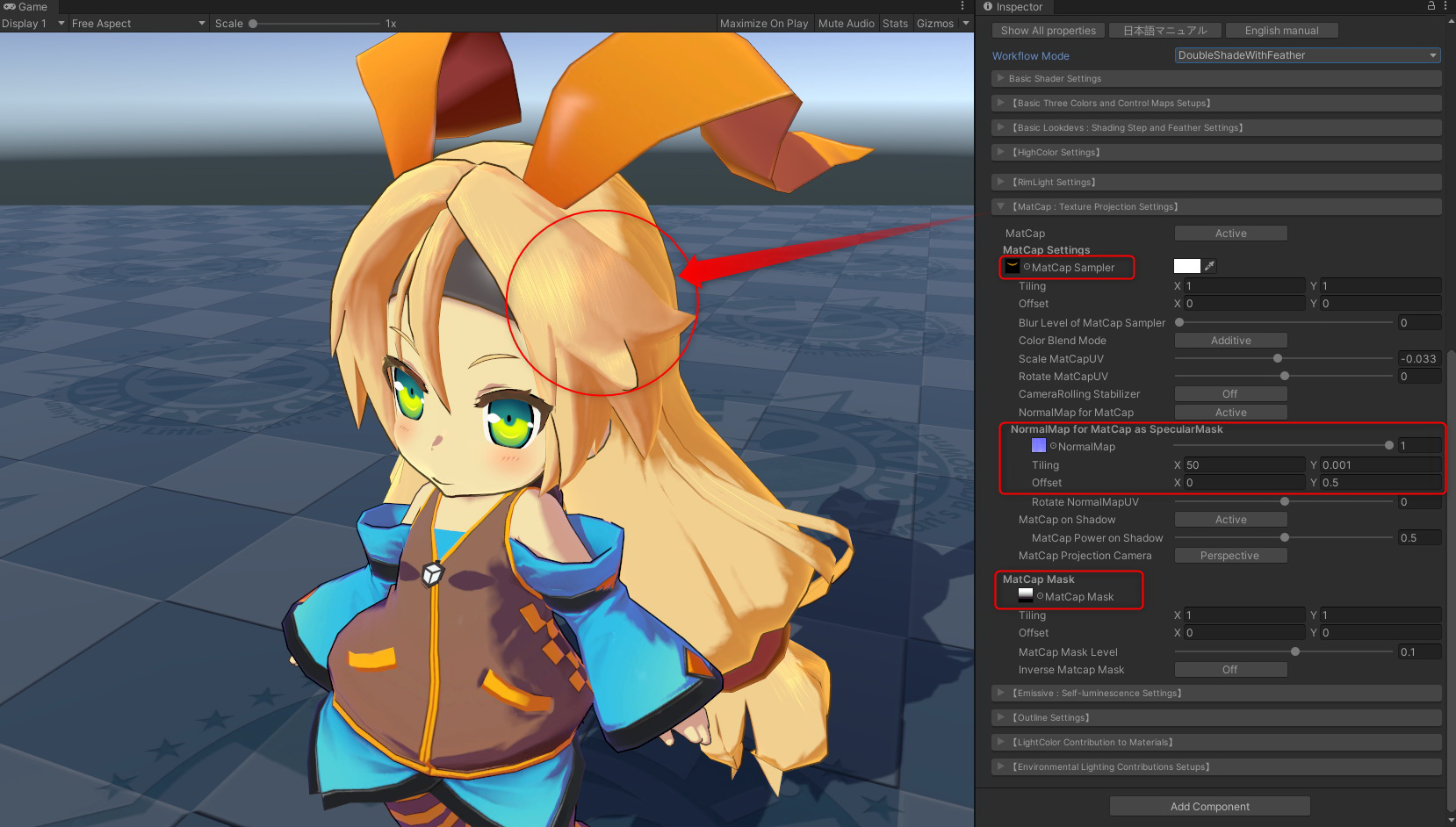The height and width of the screenshot is (827, 1456).
Task: Click the Add Component button
Action: [1209, 807]
